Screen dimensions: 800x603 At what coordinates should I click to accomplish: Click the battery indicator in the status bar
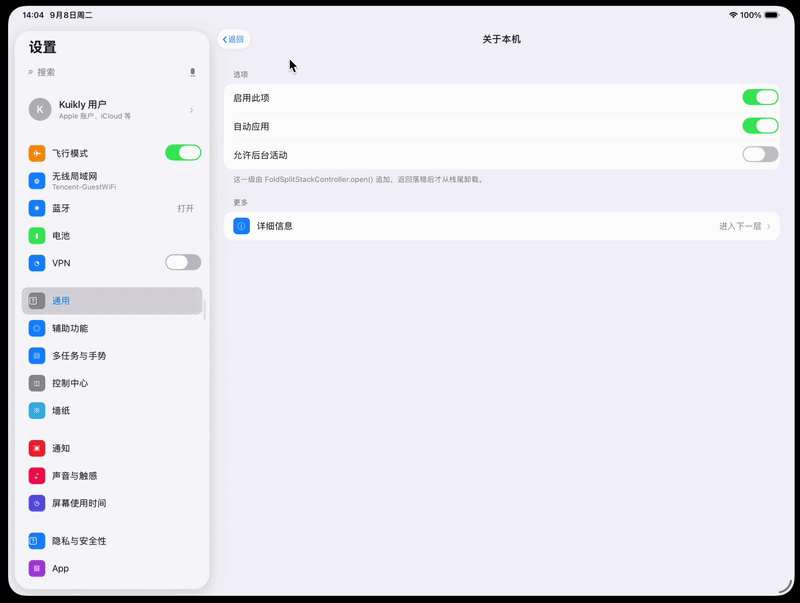772,15
